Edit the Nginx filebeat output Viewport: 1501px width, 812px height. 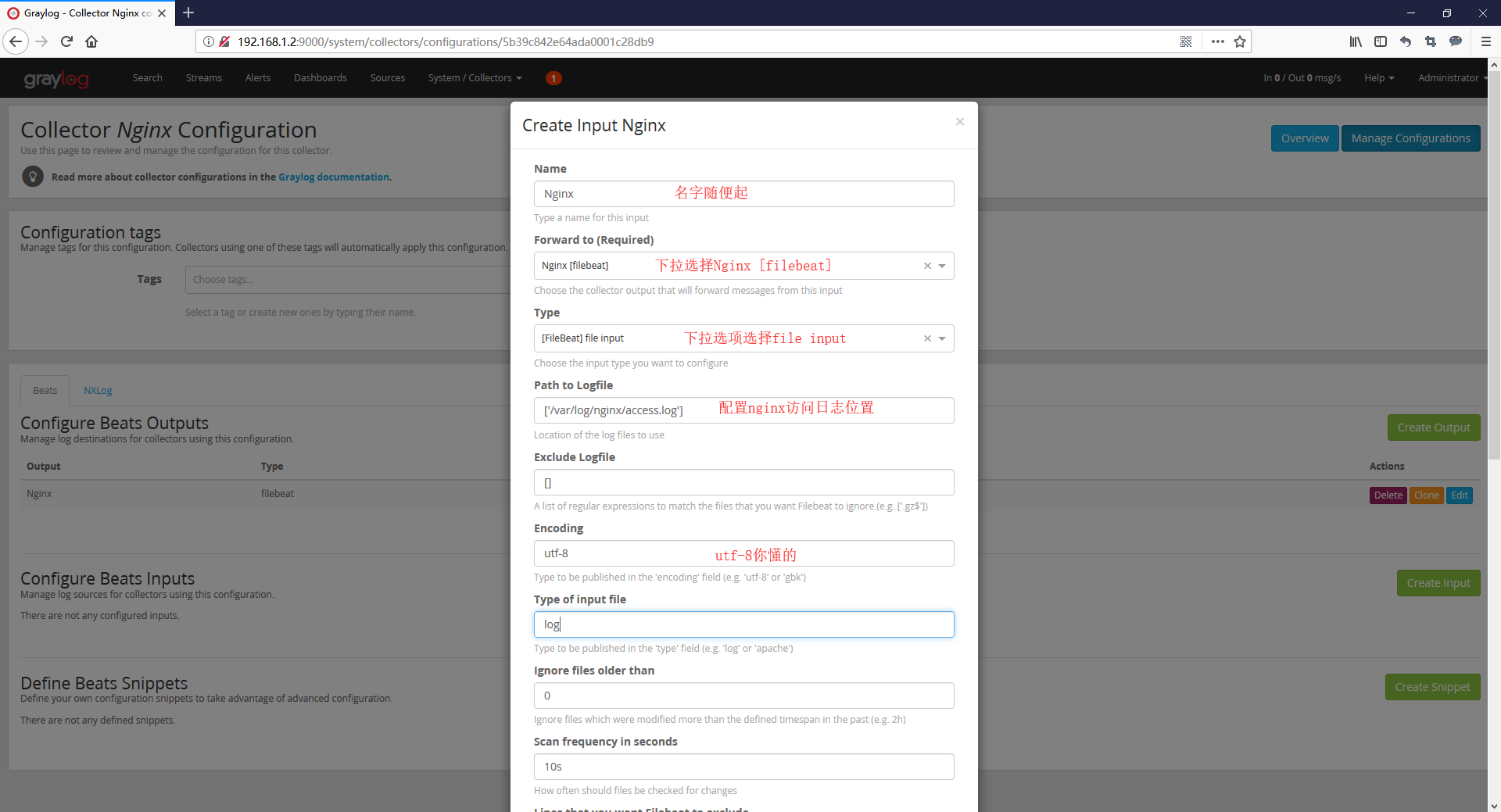[1460, 495]
